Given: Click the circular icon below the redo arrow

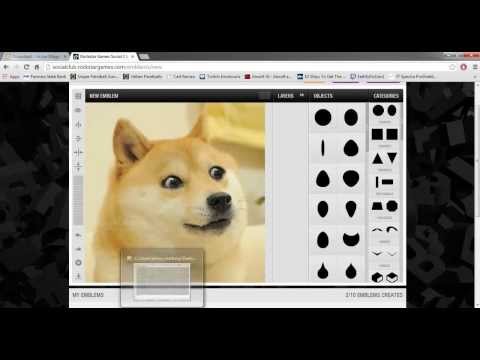Looking at the screenshot, I should (78, 263).
